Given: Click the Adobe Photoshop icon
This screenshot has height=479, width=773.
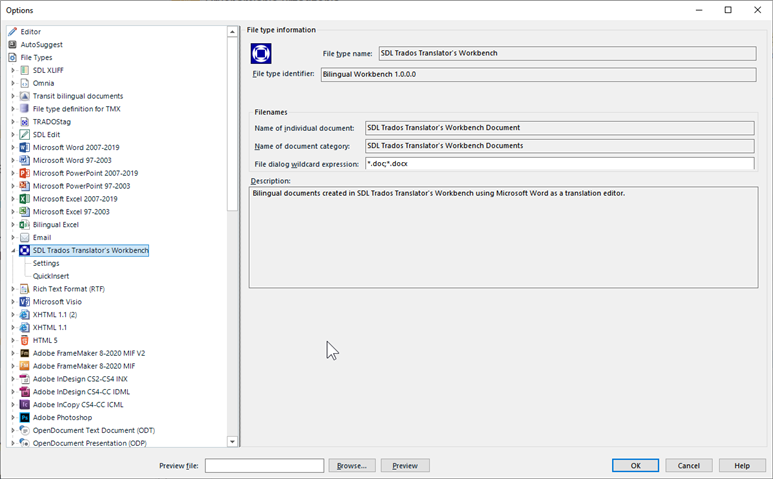Looking at the screenshot, I should click(x=24, y=417).
